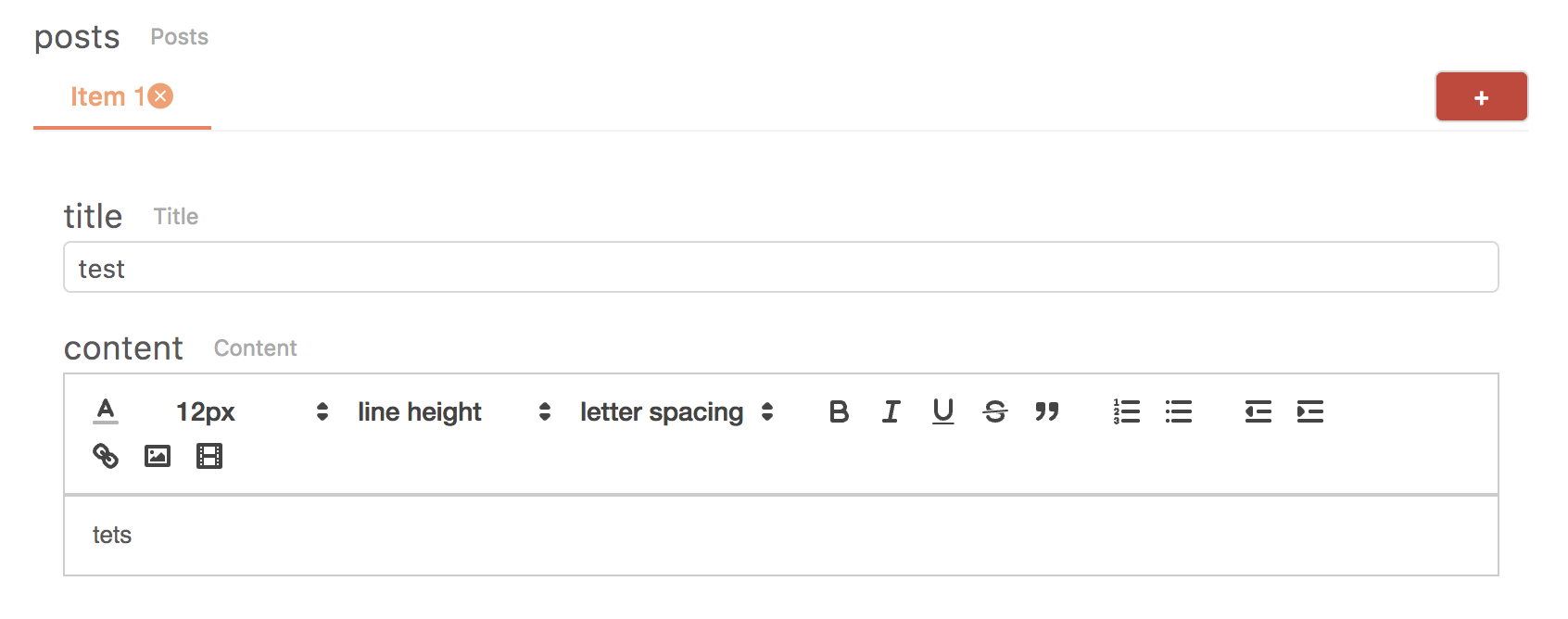Decrease indent of the paragraph
Image resolution: width=1568 pixels, height=619 pixels.
click(x=1258, y=411)
